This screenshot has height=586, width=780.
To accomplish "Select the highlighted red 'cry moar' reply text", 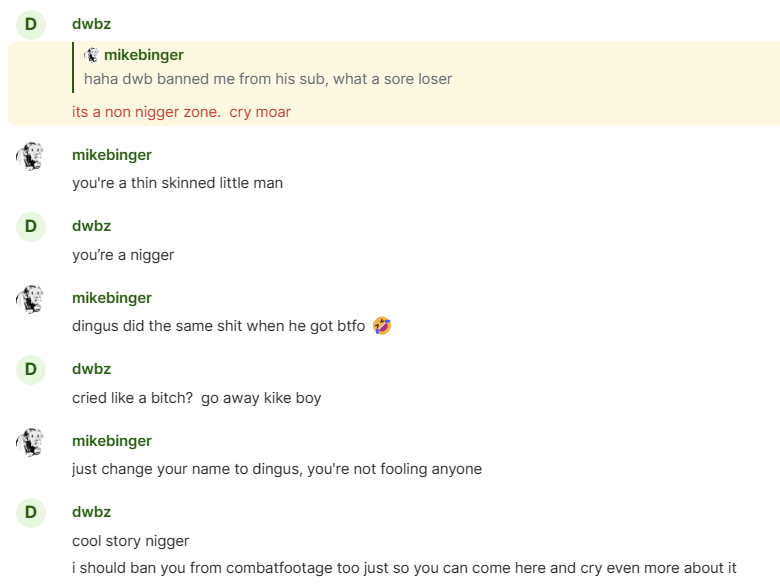I will [181, 112].
